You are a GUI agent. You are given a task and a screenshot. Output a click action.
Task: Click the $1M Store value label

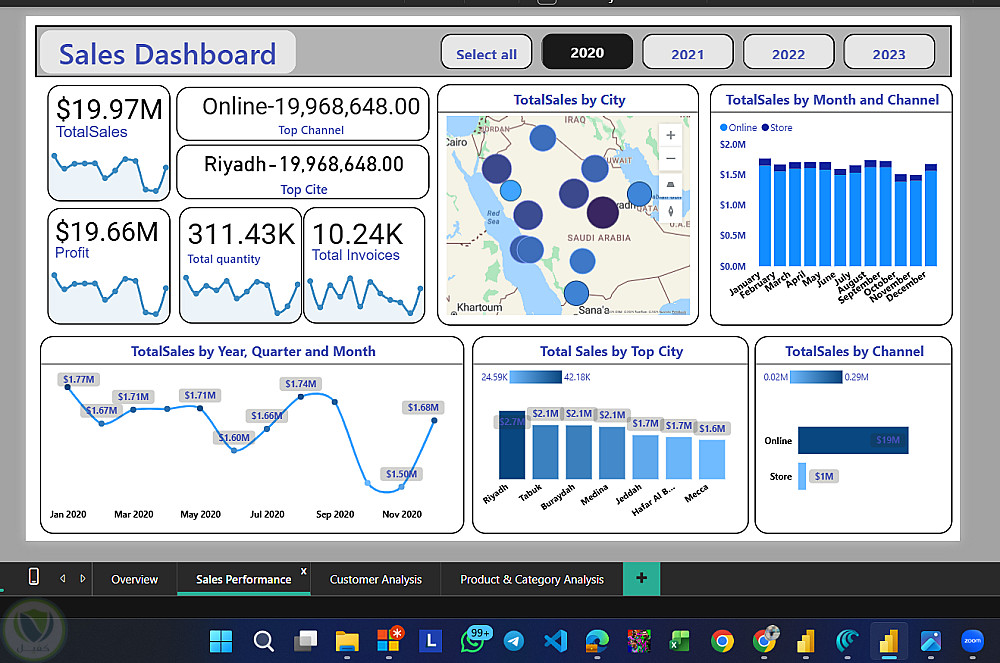coord(824,476)
